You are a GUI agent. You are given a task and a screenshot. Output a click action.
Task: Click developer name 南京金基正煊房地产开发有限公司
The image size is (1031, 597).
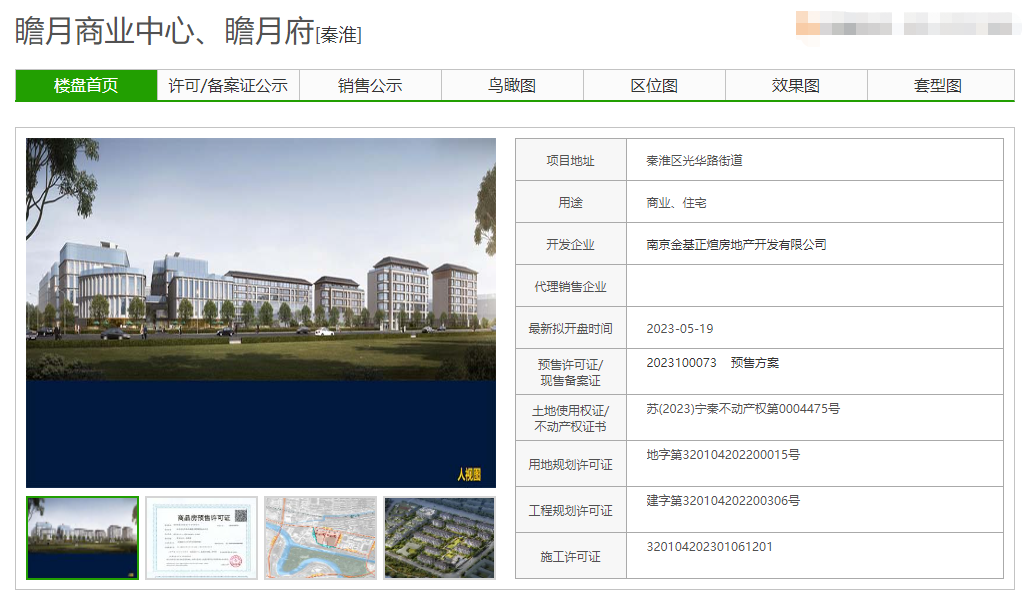click(736, 245)
